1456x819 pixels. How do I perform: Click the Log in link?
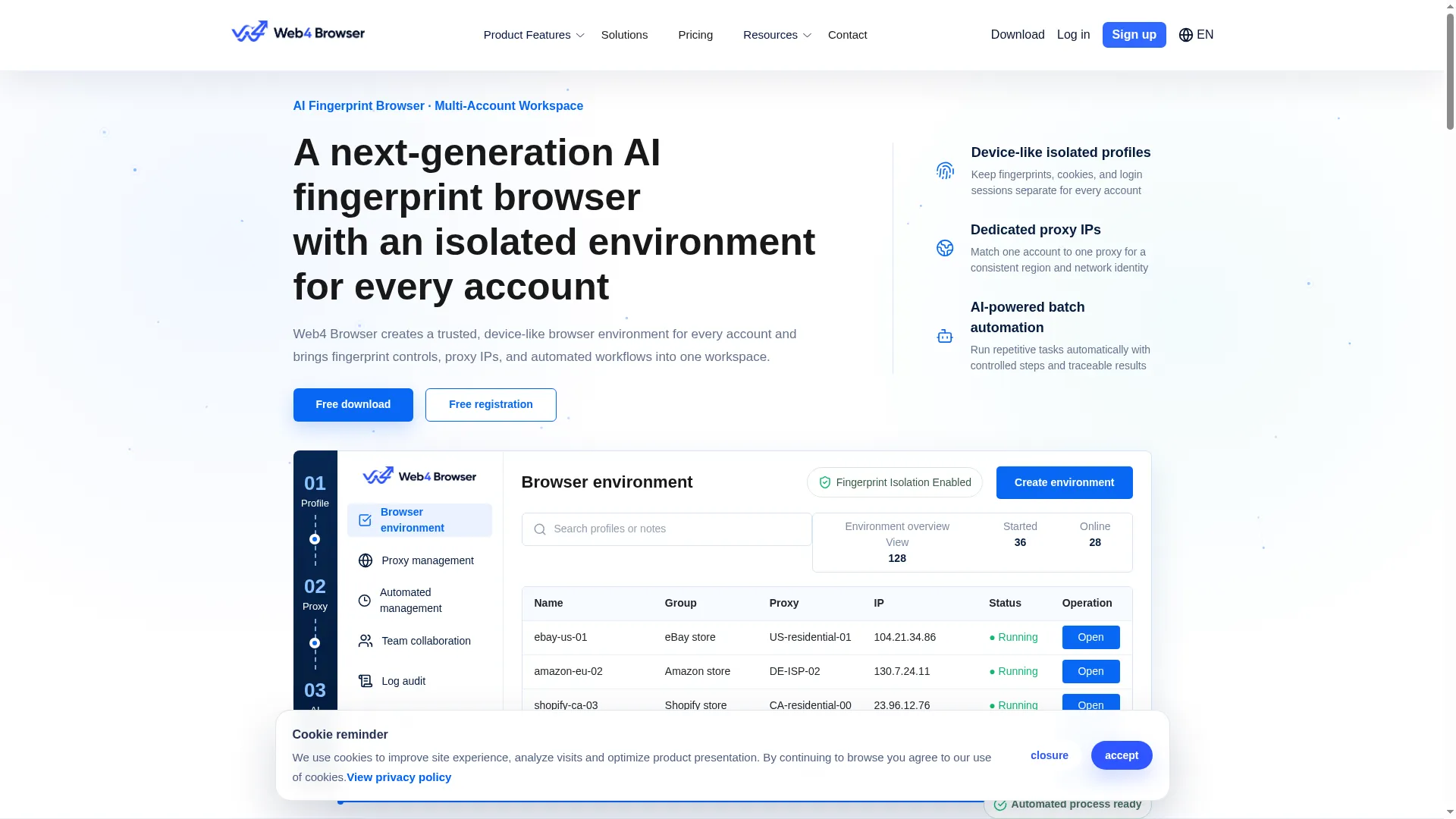[1073, 35]
